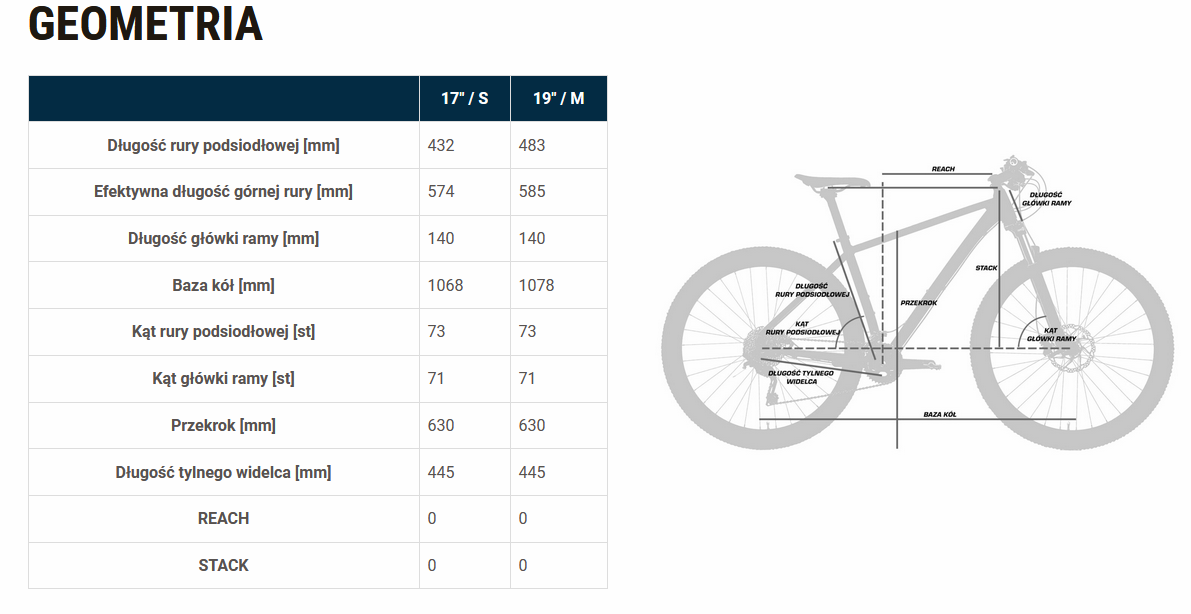Select the 19" / M size column header

pos(557,99)
